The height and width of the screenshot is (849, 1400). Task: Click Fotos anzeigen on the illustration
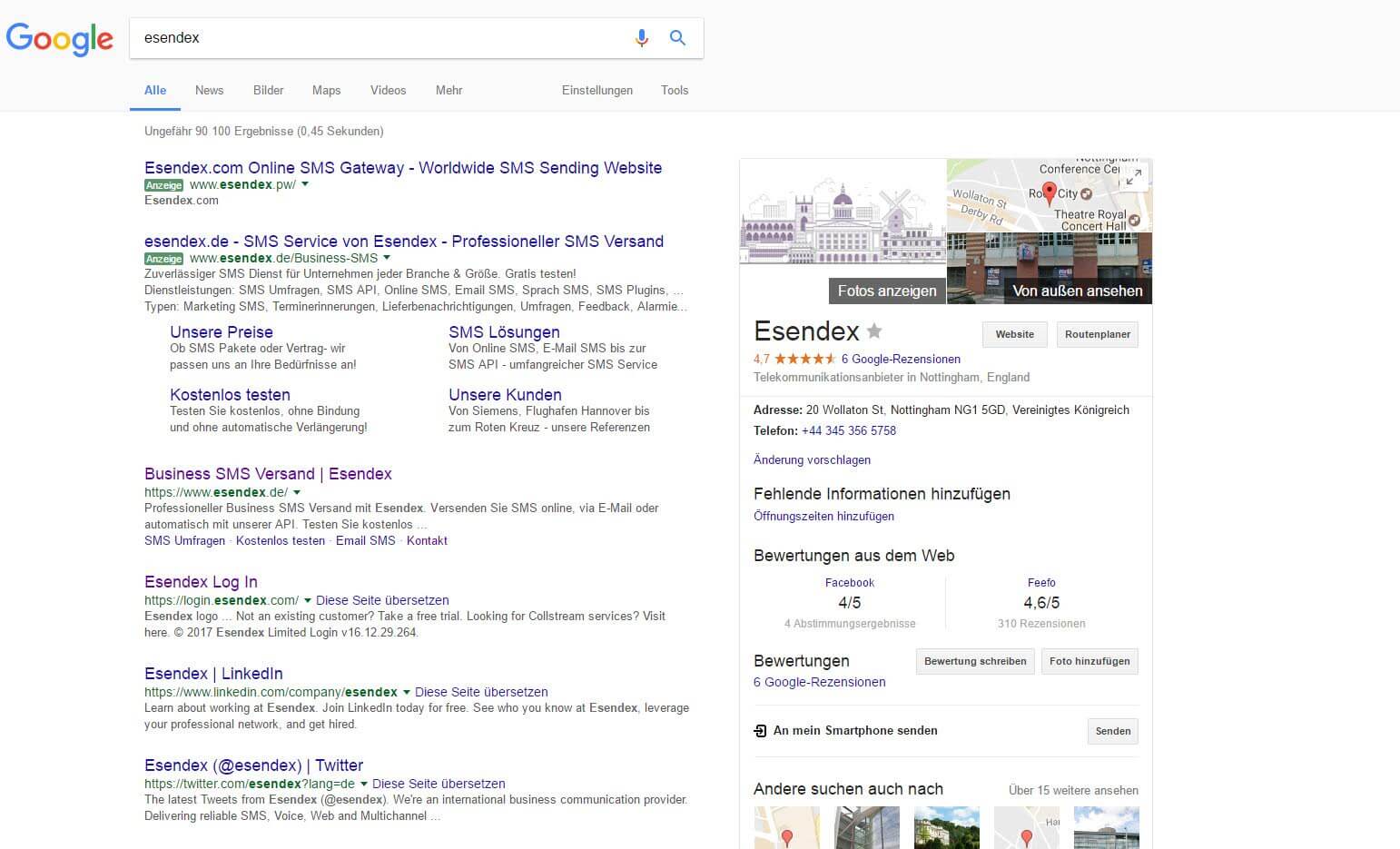point(887,291)
